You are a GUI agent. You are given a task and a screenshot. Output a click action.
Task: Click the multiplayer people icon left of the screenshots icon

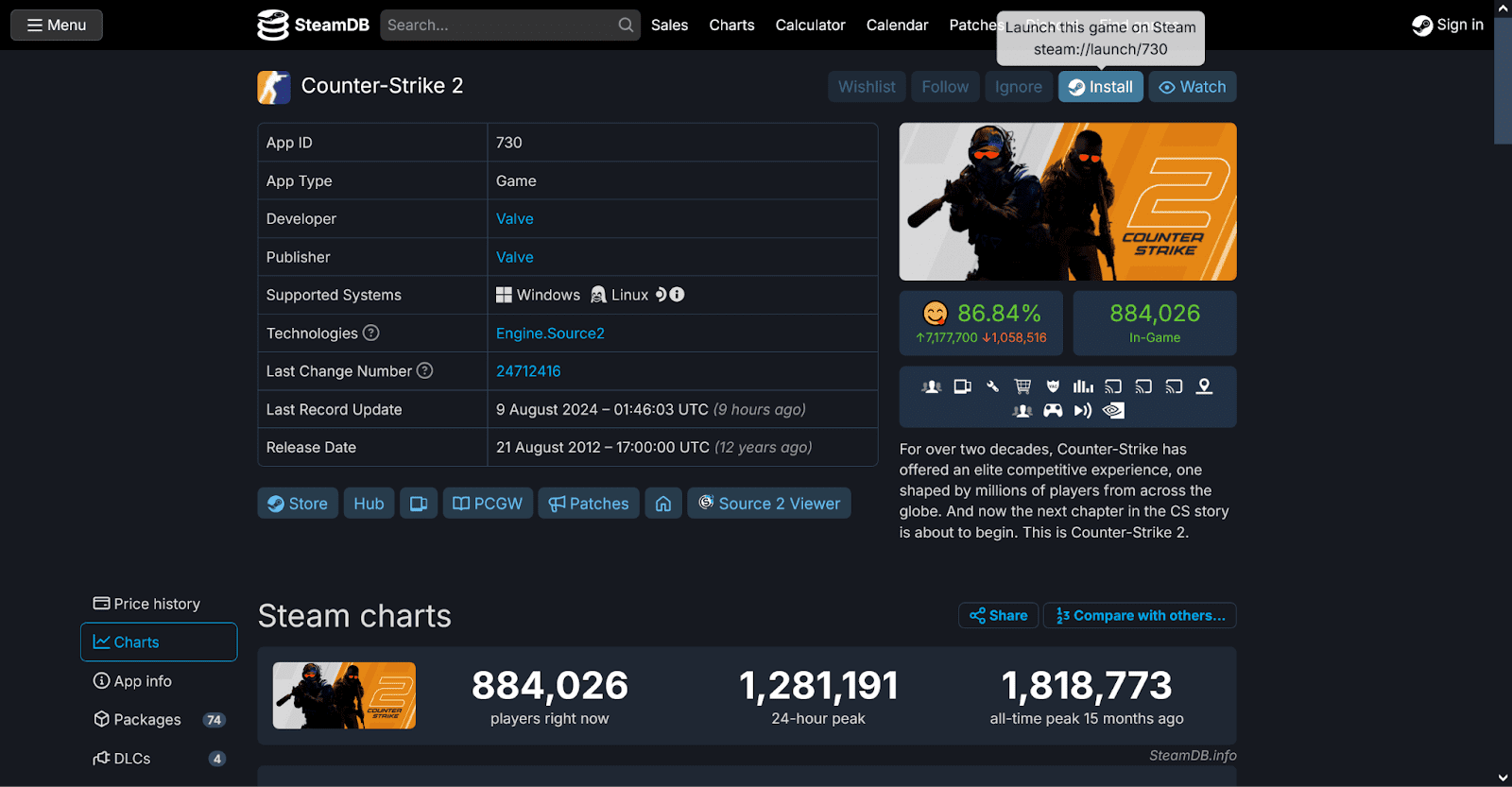[932, 386]
